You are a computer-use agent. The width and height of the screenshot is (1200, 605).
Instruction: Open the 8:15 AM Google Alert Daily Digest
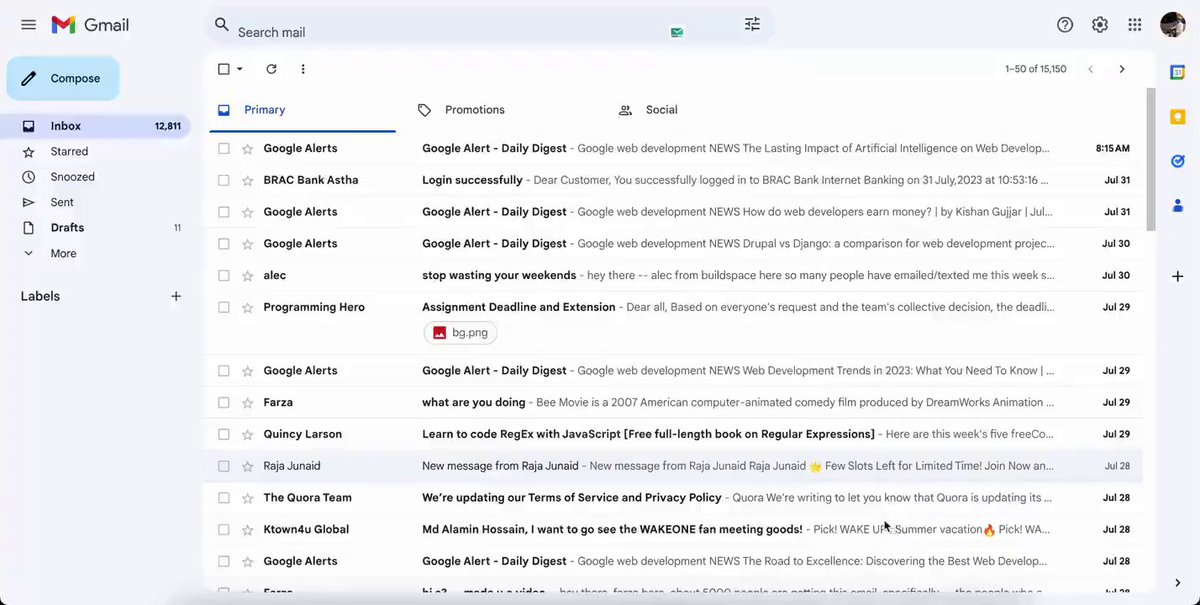[x=675, y=148]
